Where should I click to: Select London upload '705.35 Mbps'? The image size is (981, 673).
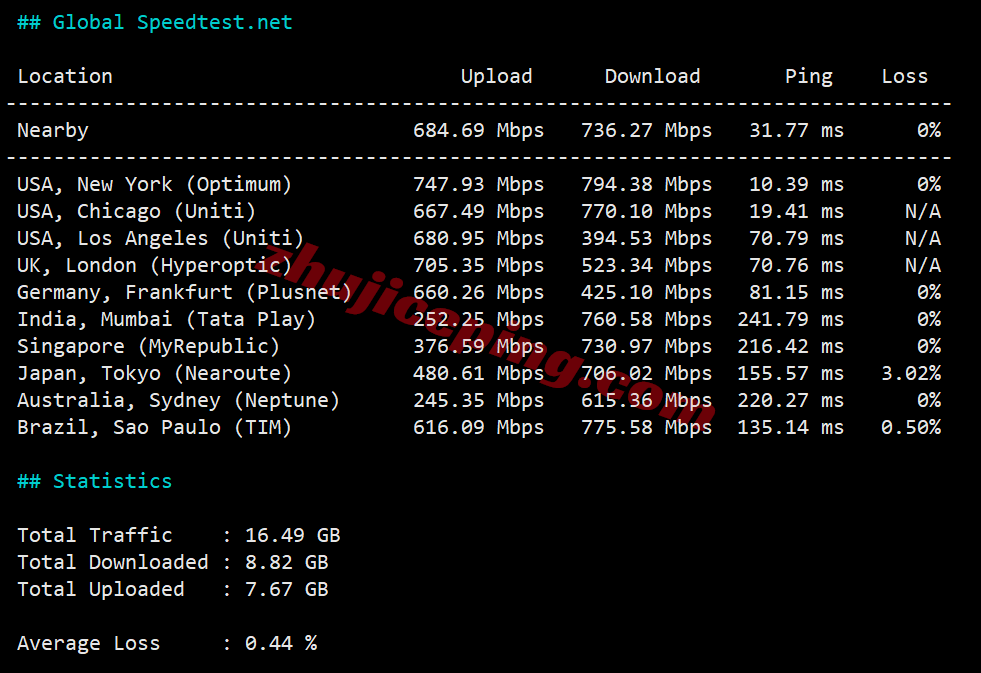click(x=478, y=265)
